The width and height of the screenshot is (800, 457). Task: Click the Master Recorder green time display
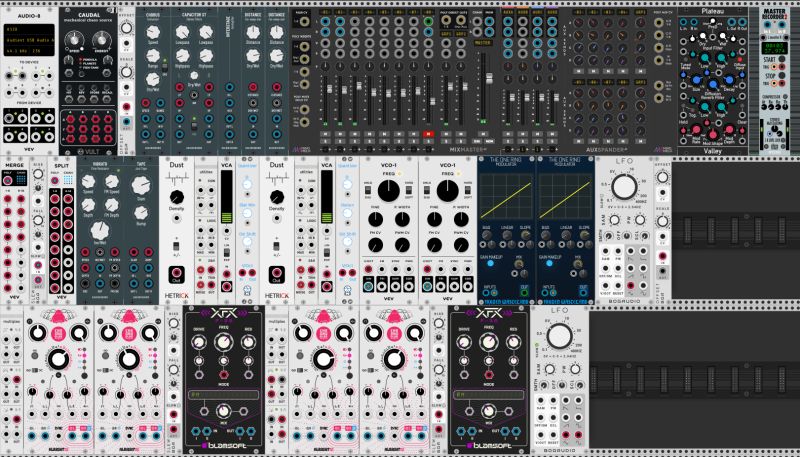773,48
